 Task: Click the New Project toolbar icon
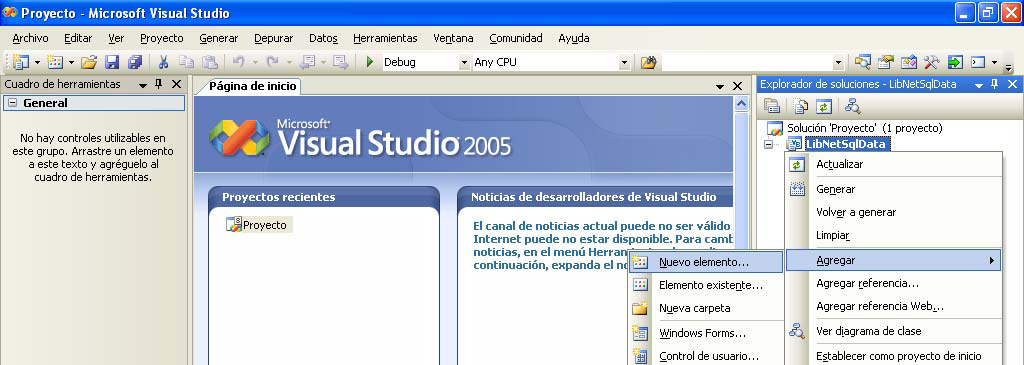point(22,62)
